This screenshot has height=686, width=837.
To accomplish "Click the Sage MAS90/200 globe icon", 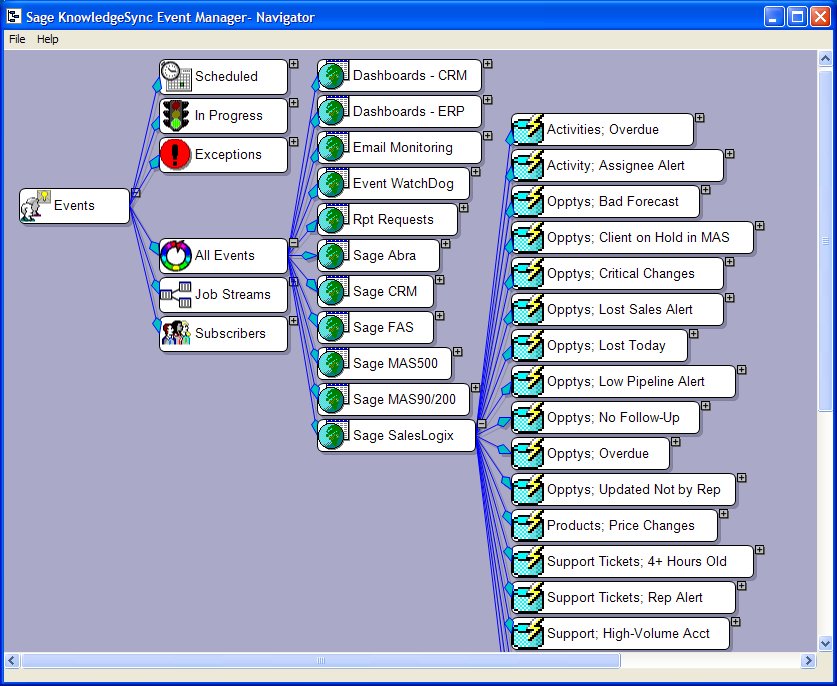I will coord(334,399).
